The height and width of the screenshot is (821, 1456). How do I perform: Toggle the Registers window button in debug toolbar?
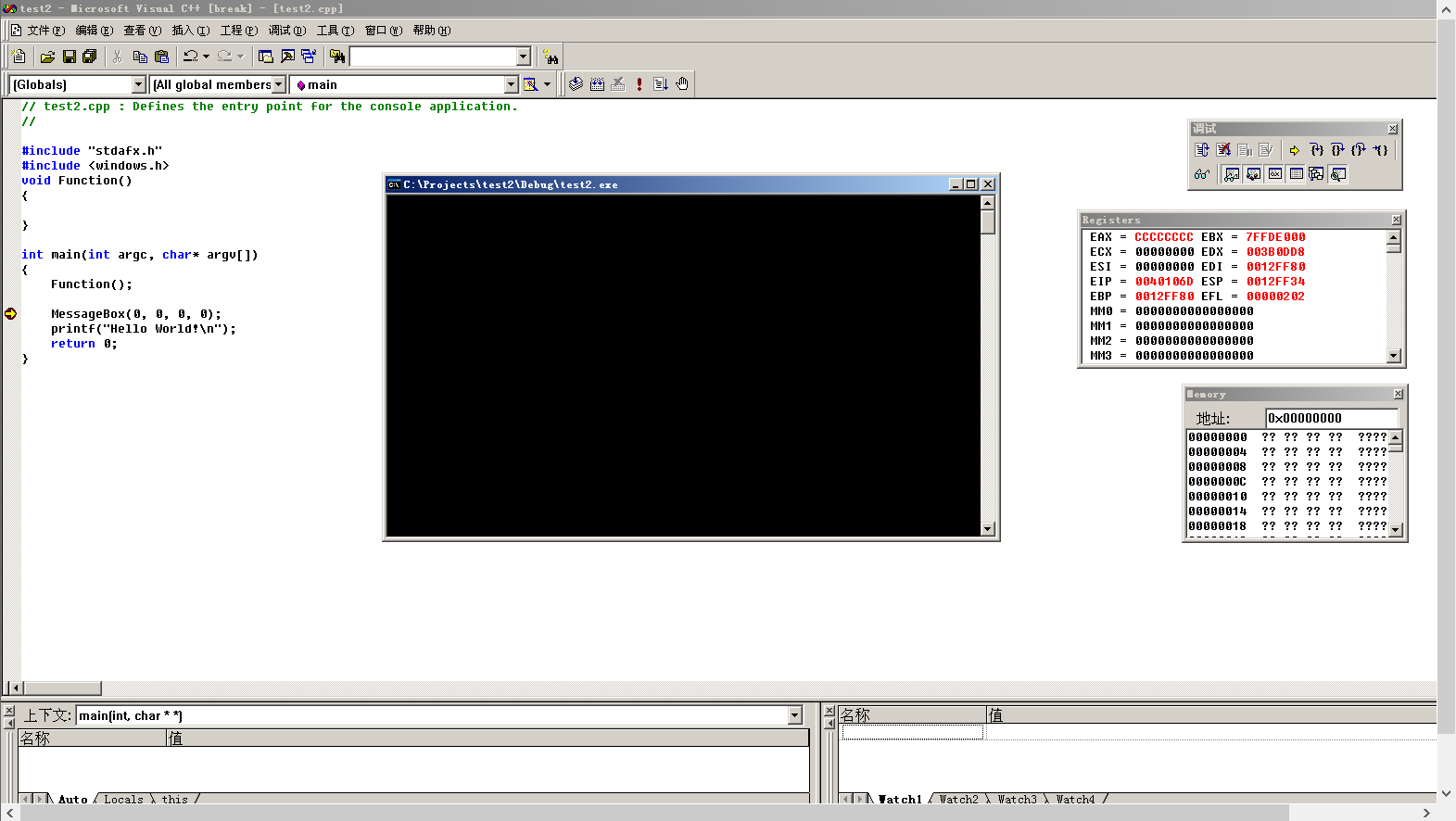click(1274, 173)
